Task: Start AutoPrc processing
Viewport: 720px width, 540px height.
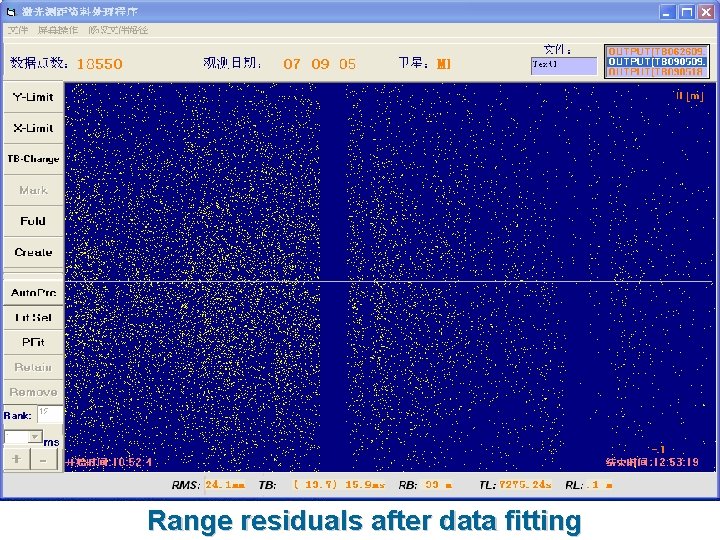Action: click(33, 292)
